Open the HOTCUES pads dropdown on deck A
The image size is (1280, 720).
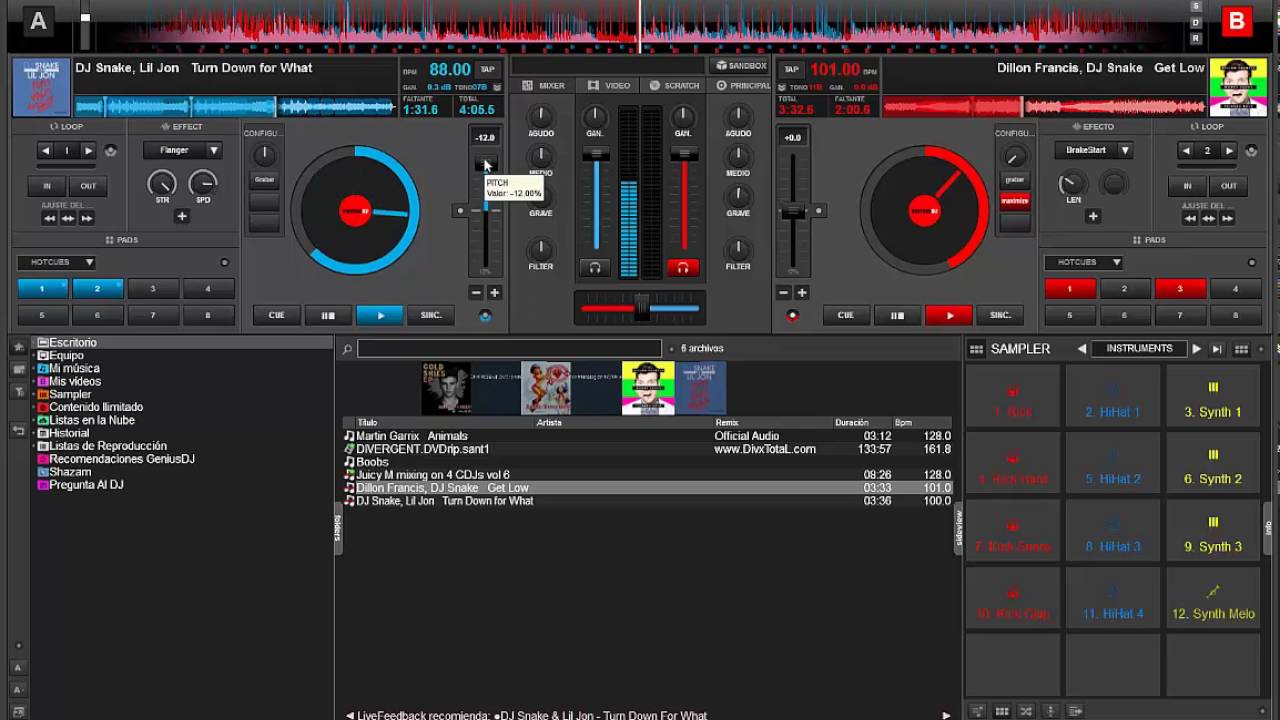56,262
